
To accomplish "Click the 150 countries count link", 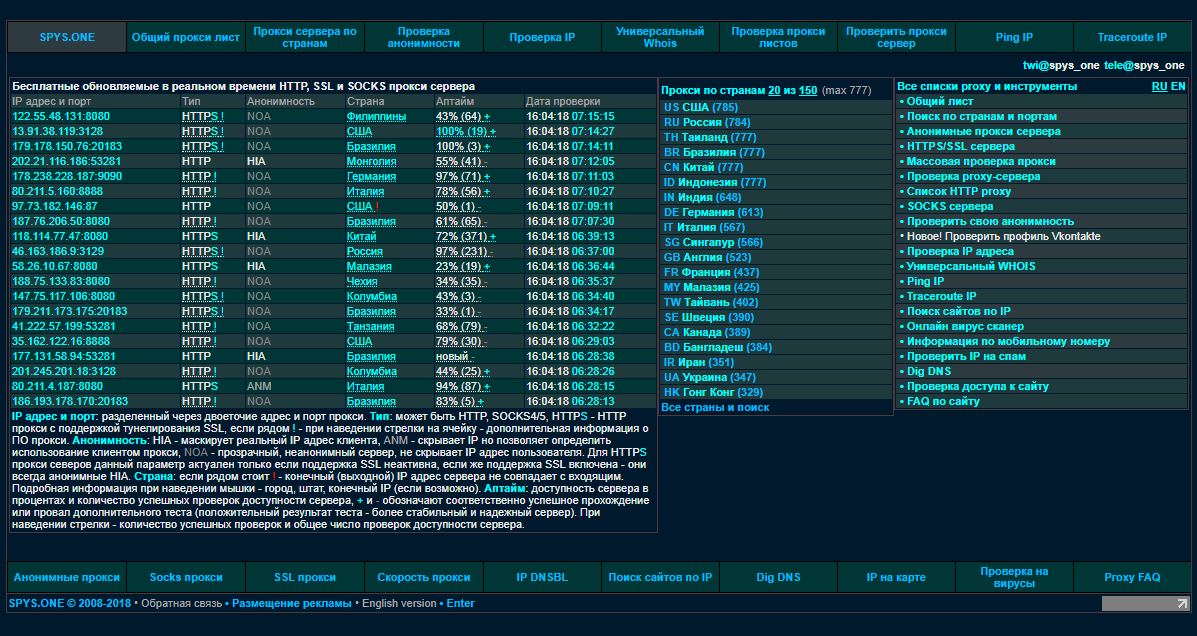I will [x=808, y=90].
